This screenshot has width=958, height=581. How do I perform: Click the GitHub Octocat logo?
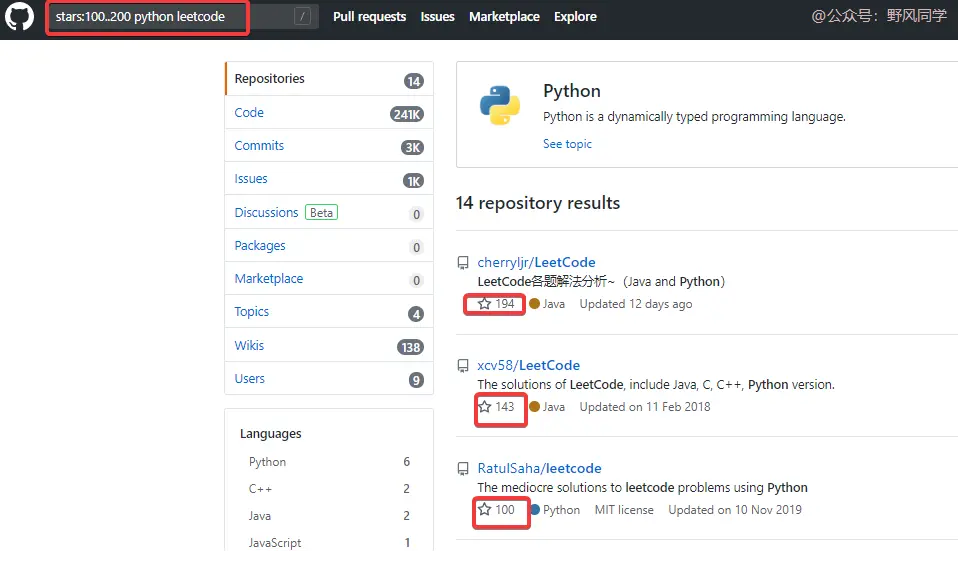20,17
